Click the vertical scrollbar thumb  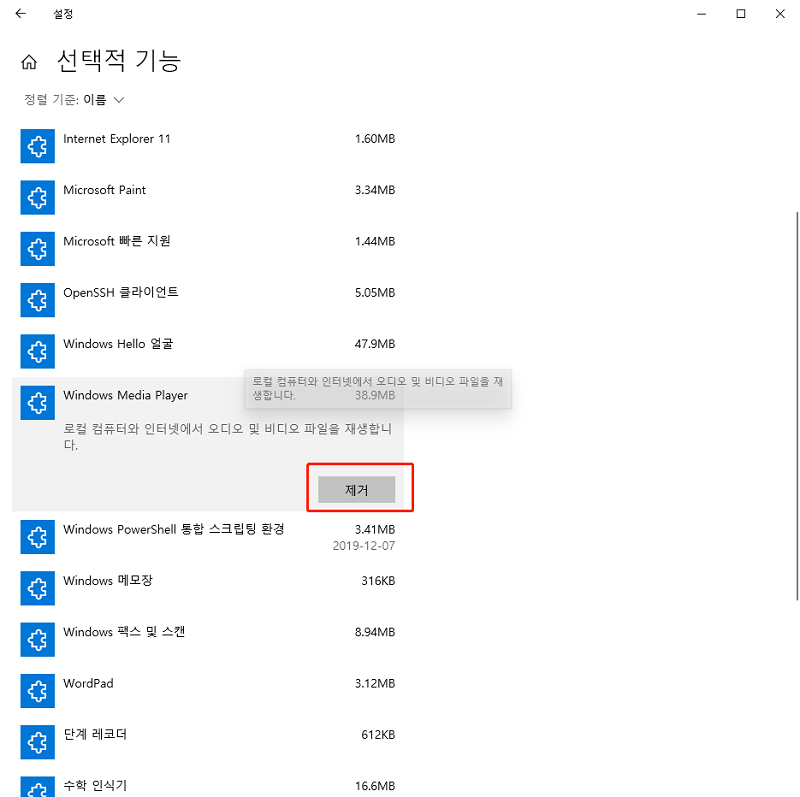[797, 406]
